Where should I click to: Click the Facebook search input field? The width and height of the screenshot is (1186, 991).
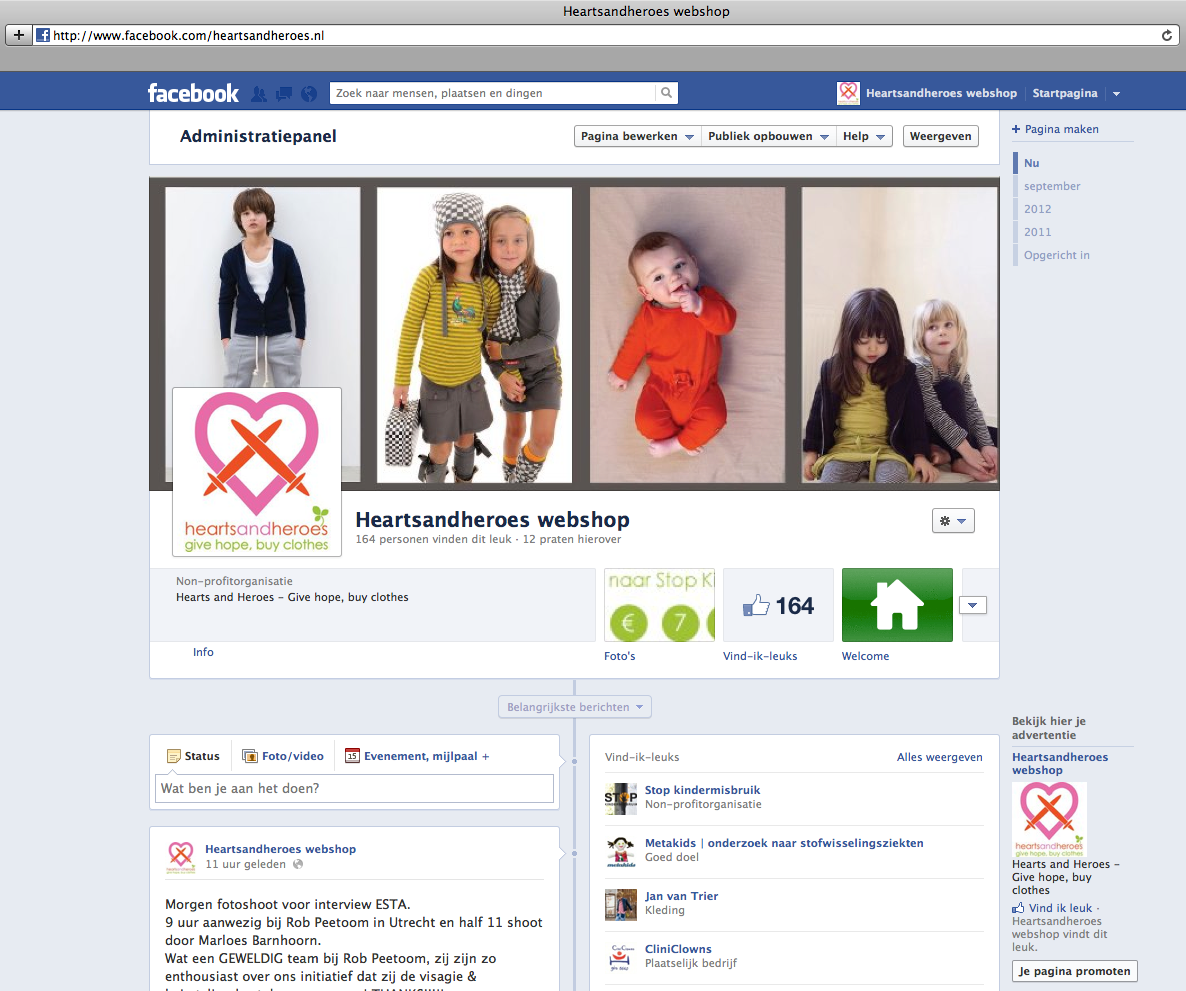tap(493, 93)
